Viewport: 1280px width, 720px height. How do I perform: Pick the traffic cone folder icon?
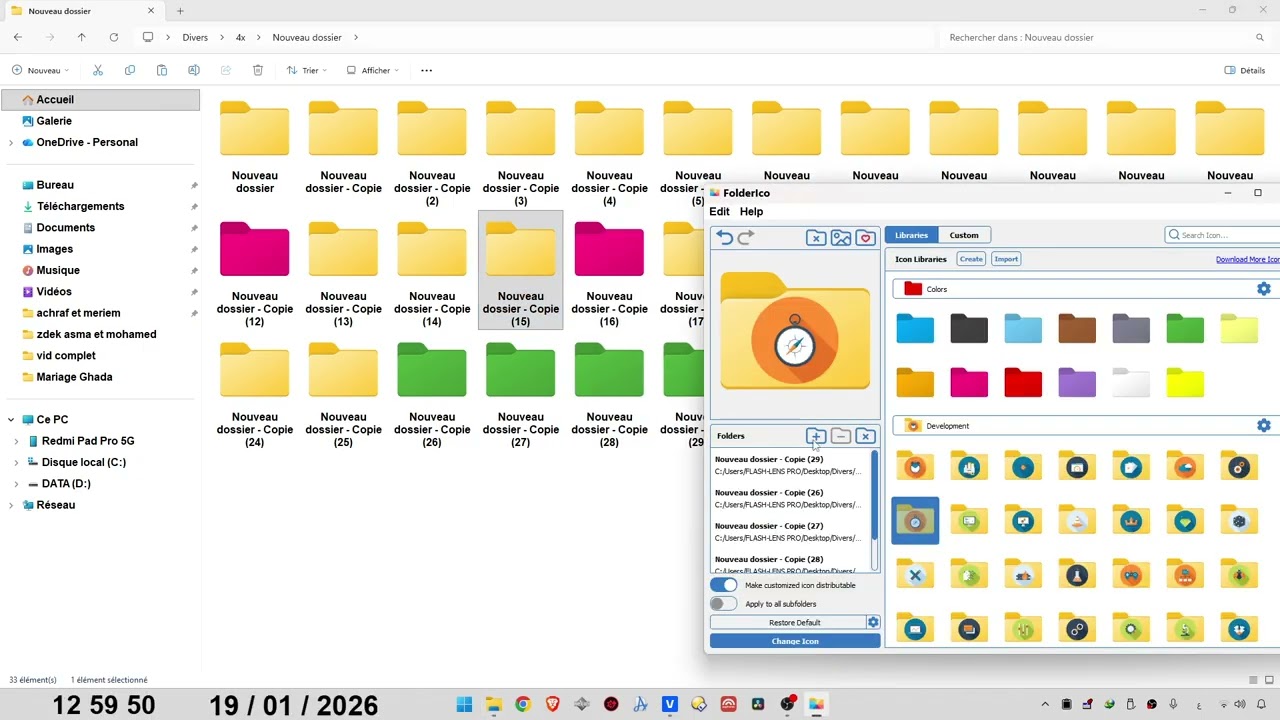coord(1077,520)
